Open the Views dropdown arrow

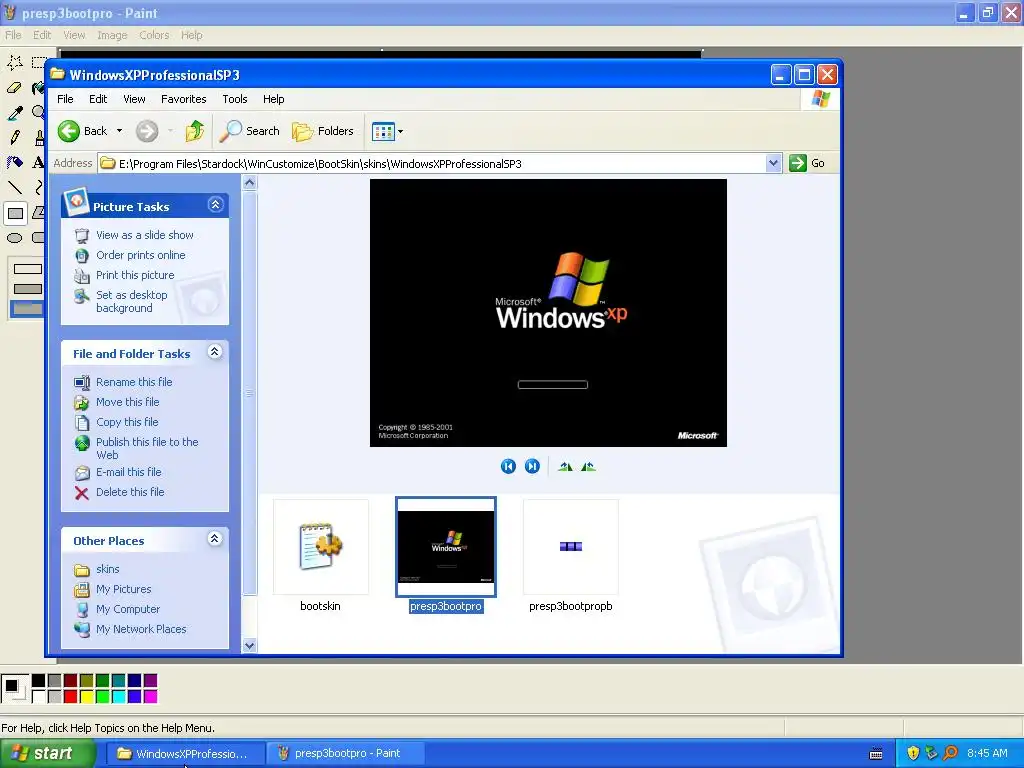[400, 131]
